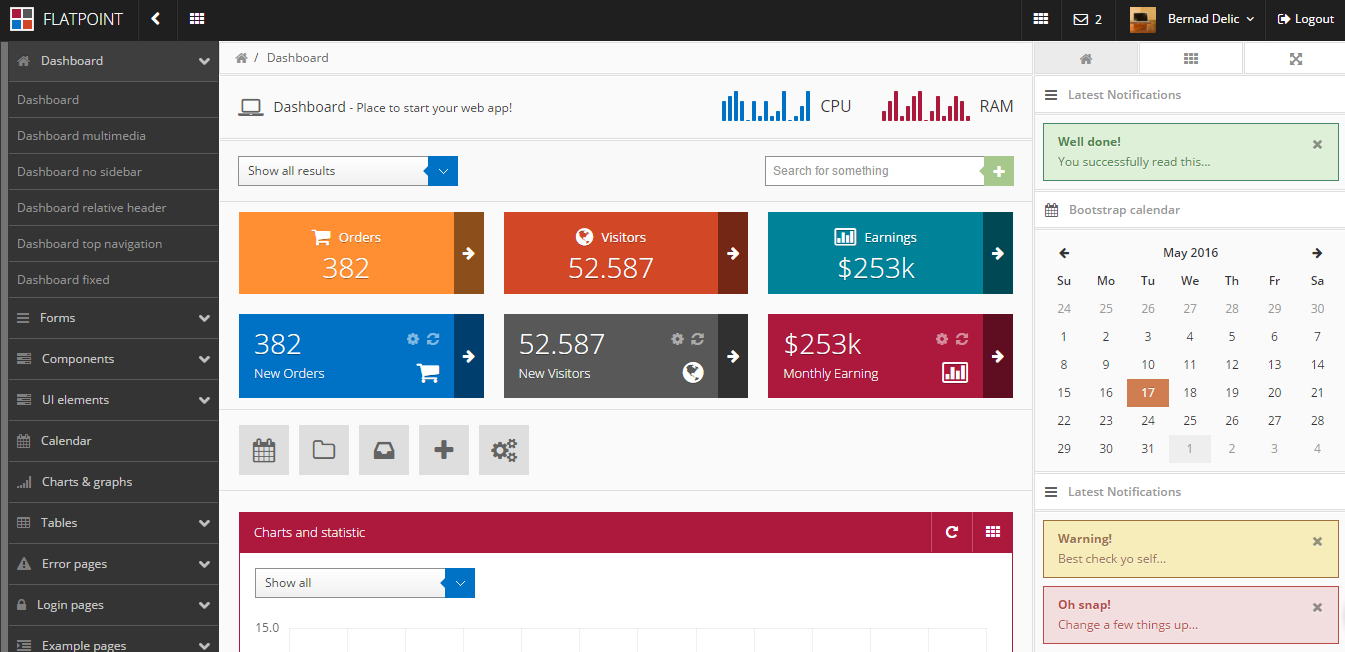Click the inbox tray shortcut button
The image size is (1345, 652).
point(384,450)
